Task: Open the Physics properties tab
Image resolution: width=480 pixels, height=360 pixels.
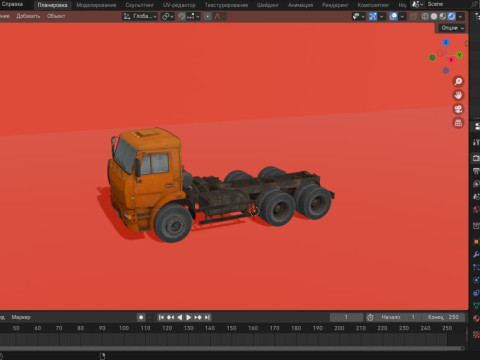Action: (476, 280)
